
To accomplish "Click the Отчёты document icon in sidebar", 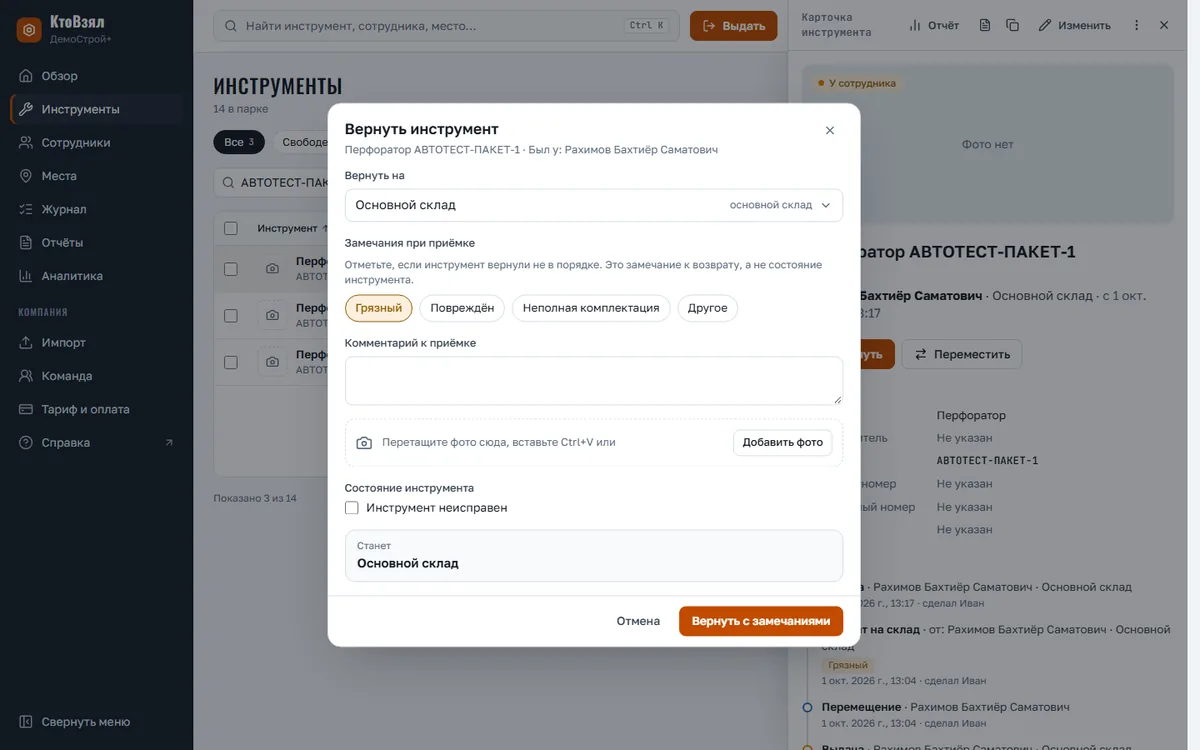I will (26, 242).
